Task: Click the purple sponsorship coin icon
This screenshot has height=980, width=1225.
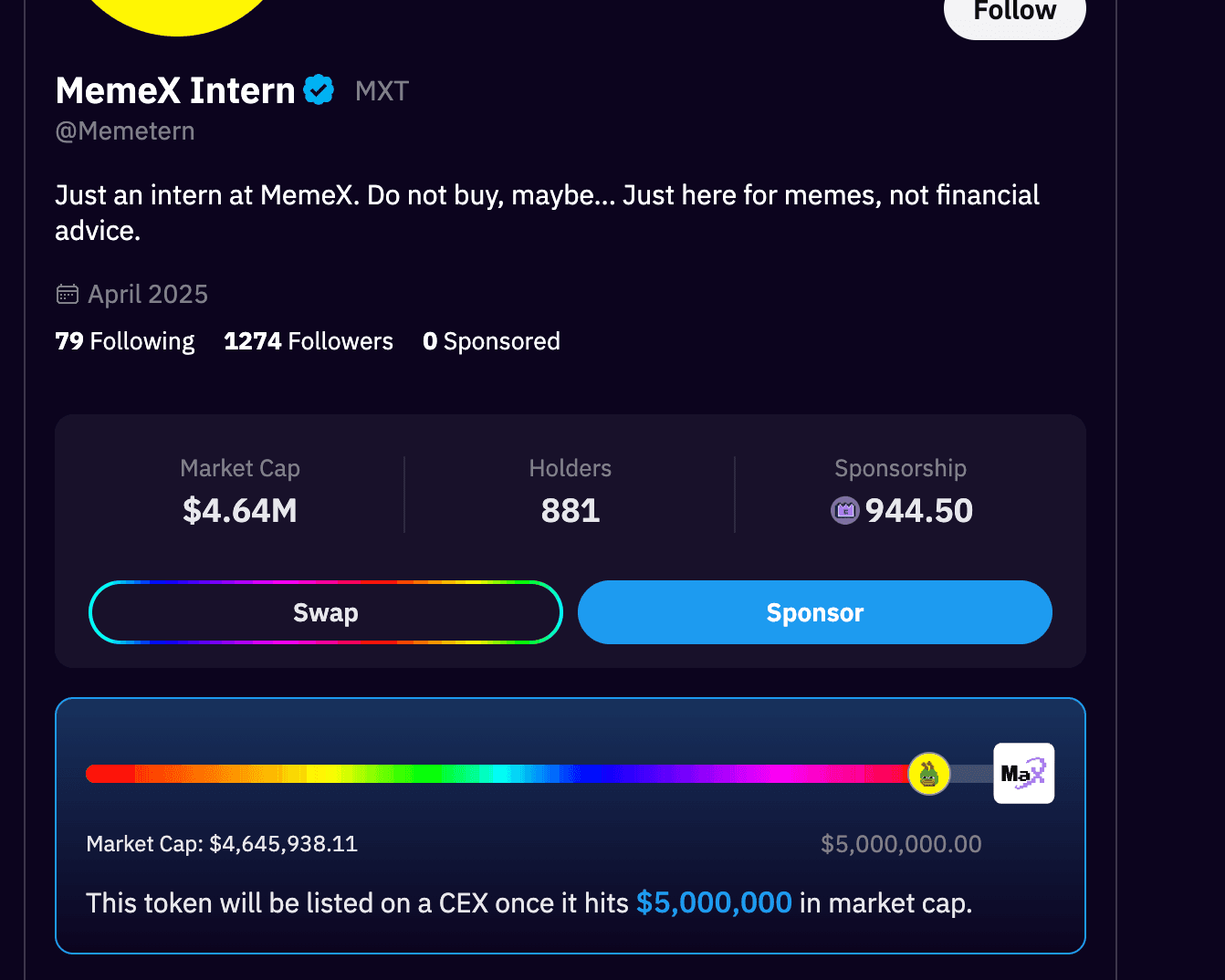Action: click(845, 510)
